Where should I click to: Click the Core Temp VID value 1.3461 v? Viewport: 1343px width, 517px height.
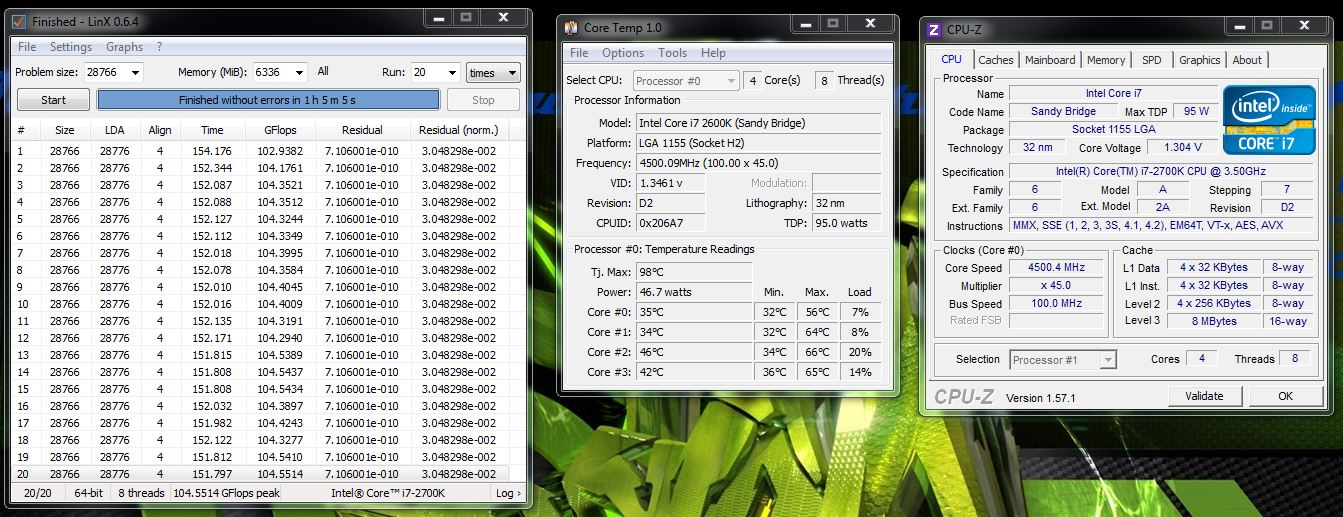point(670,183)
